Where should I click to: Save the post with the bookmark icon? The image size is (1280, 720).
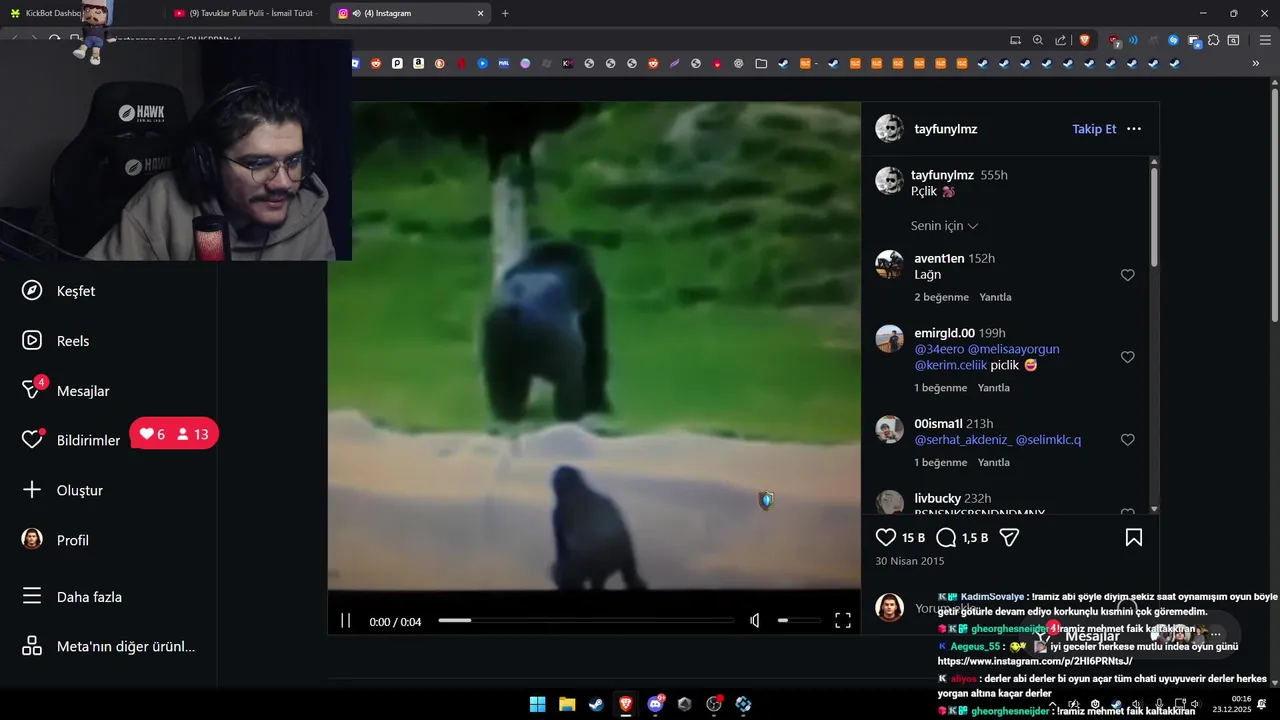(1134, 537)
